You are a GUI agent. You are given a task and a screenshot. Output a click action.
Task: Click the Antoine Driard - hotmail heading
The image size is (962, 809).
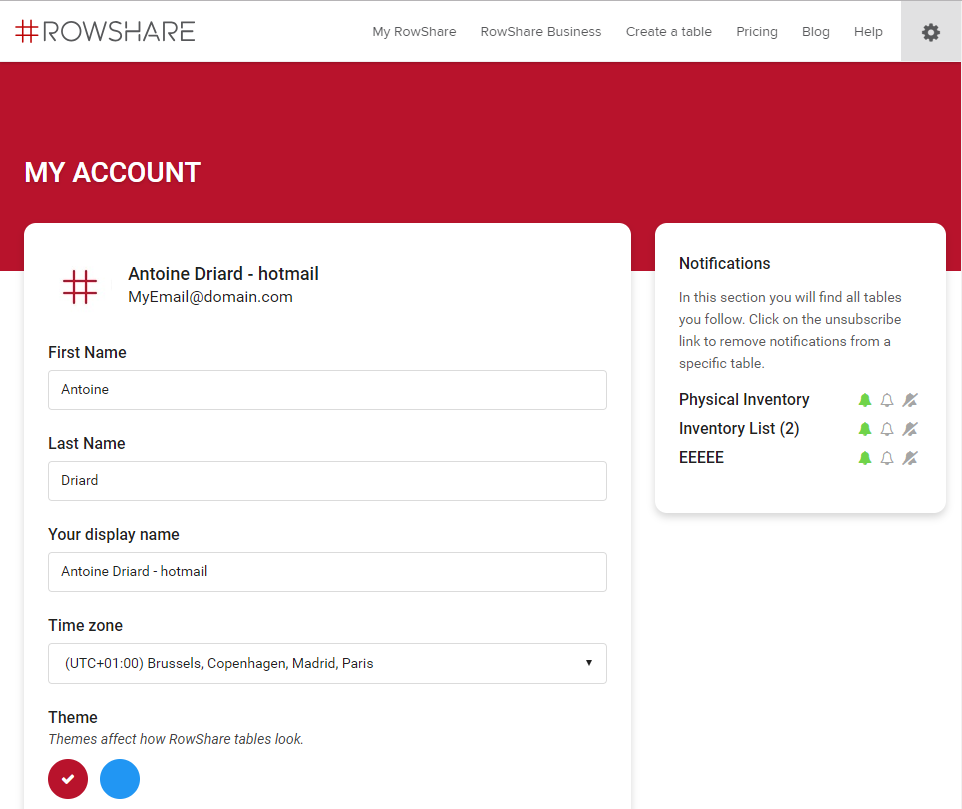point(223,274)
